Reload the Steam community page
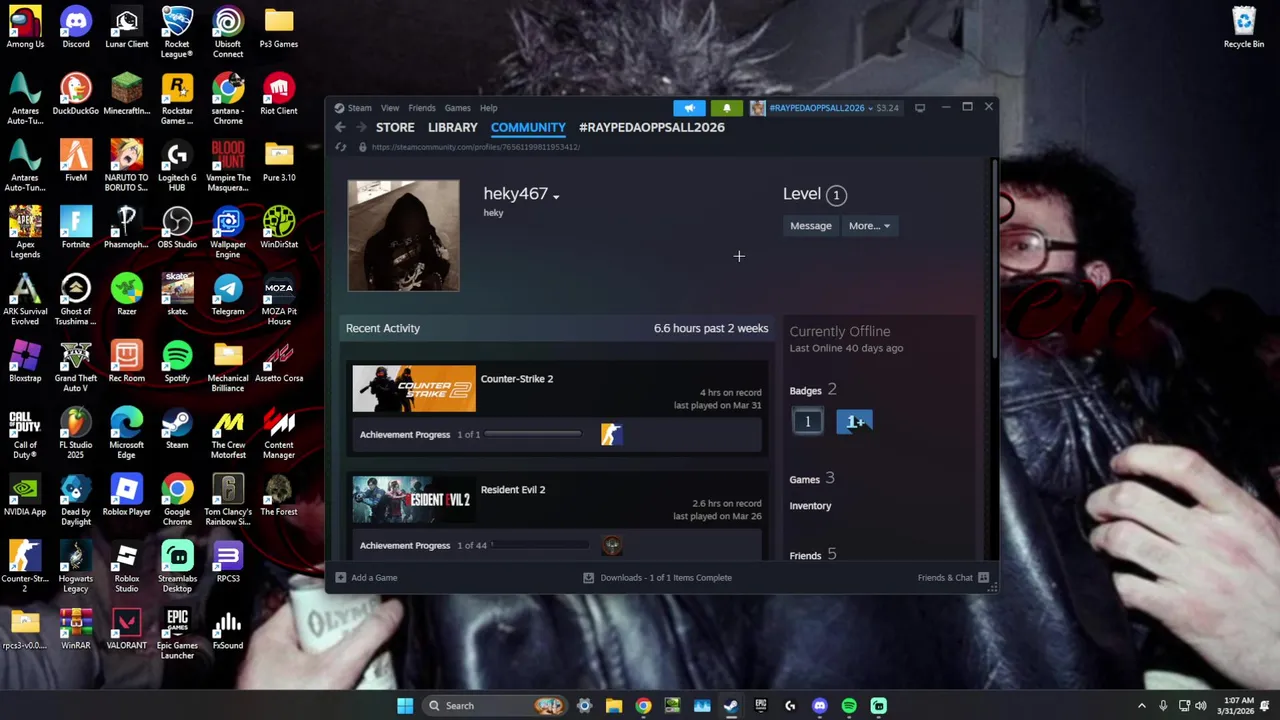 (x=341, y=147)
